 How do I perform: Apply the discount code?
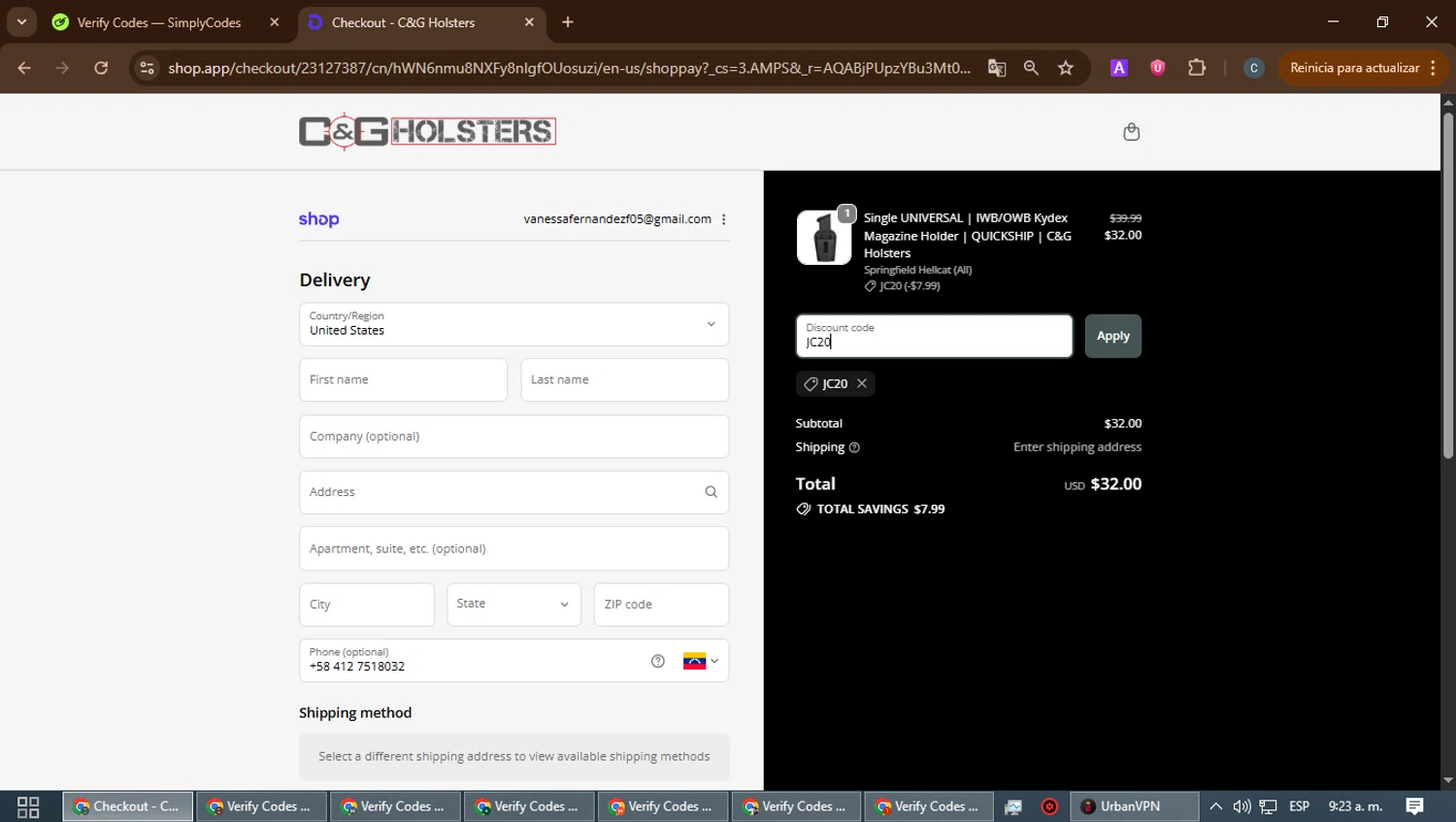click(1112, 336)
